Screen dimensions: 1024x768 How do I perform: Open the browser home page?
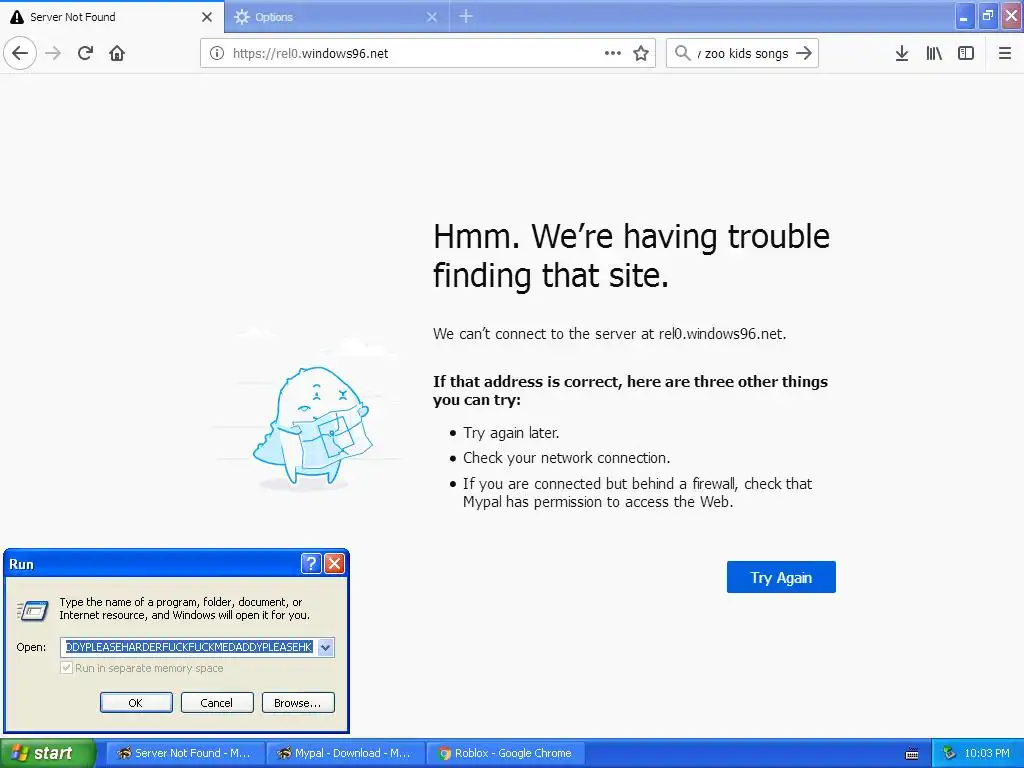(117, 53)
